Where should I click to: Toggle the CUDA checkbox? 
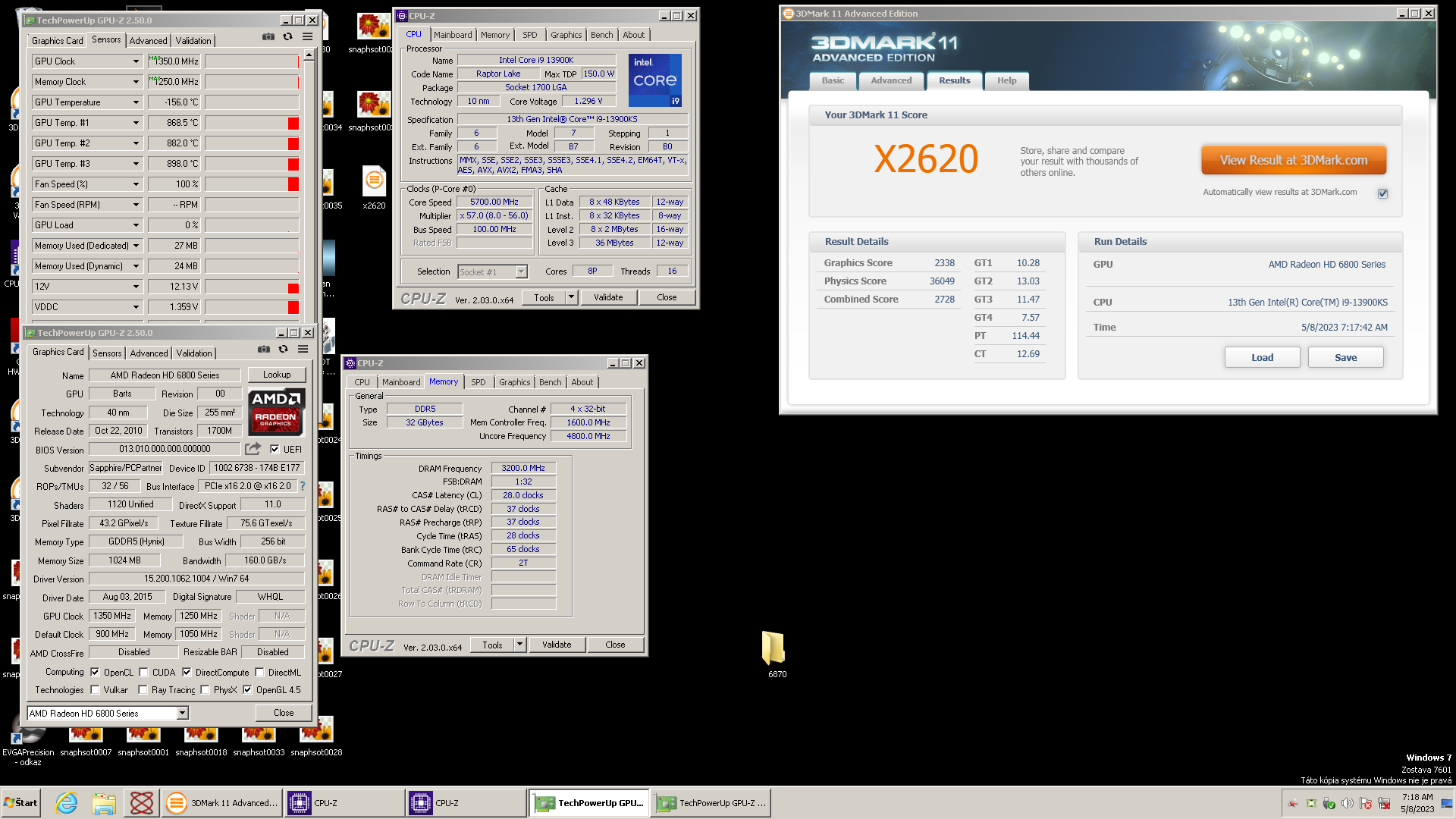143,672
